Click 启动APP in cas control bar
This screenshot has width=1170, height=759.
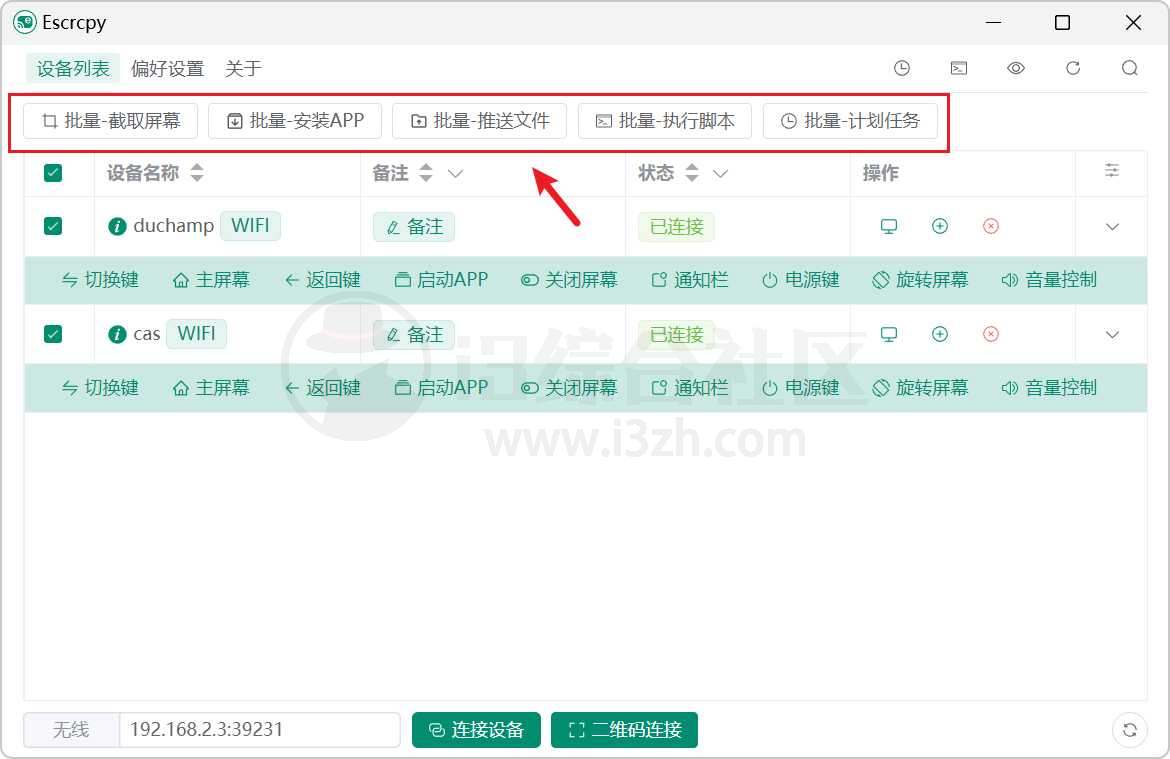coord(441,388)
